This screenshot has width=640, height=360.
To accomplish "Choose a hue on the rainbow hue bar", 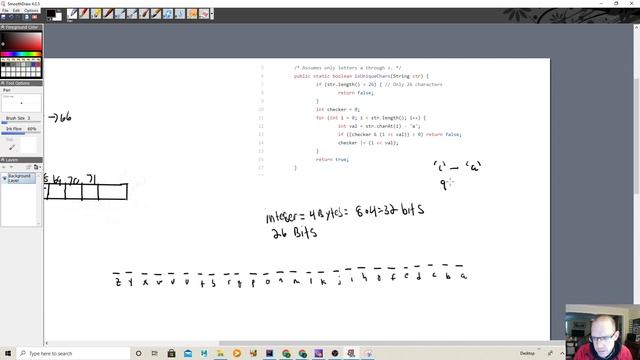I will 21,54.
